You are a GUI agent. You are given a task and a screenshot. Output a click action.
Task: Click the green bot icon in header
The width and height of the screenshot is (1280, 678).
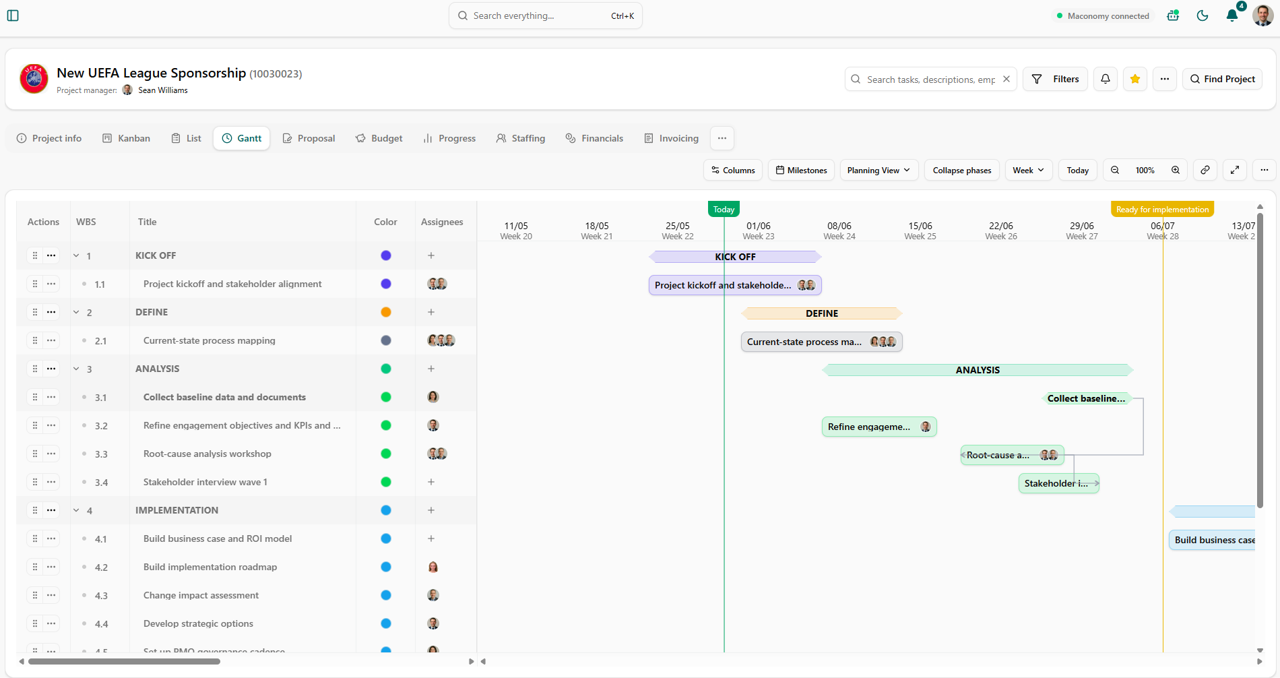point(1173,16)
